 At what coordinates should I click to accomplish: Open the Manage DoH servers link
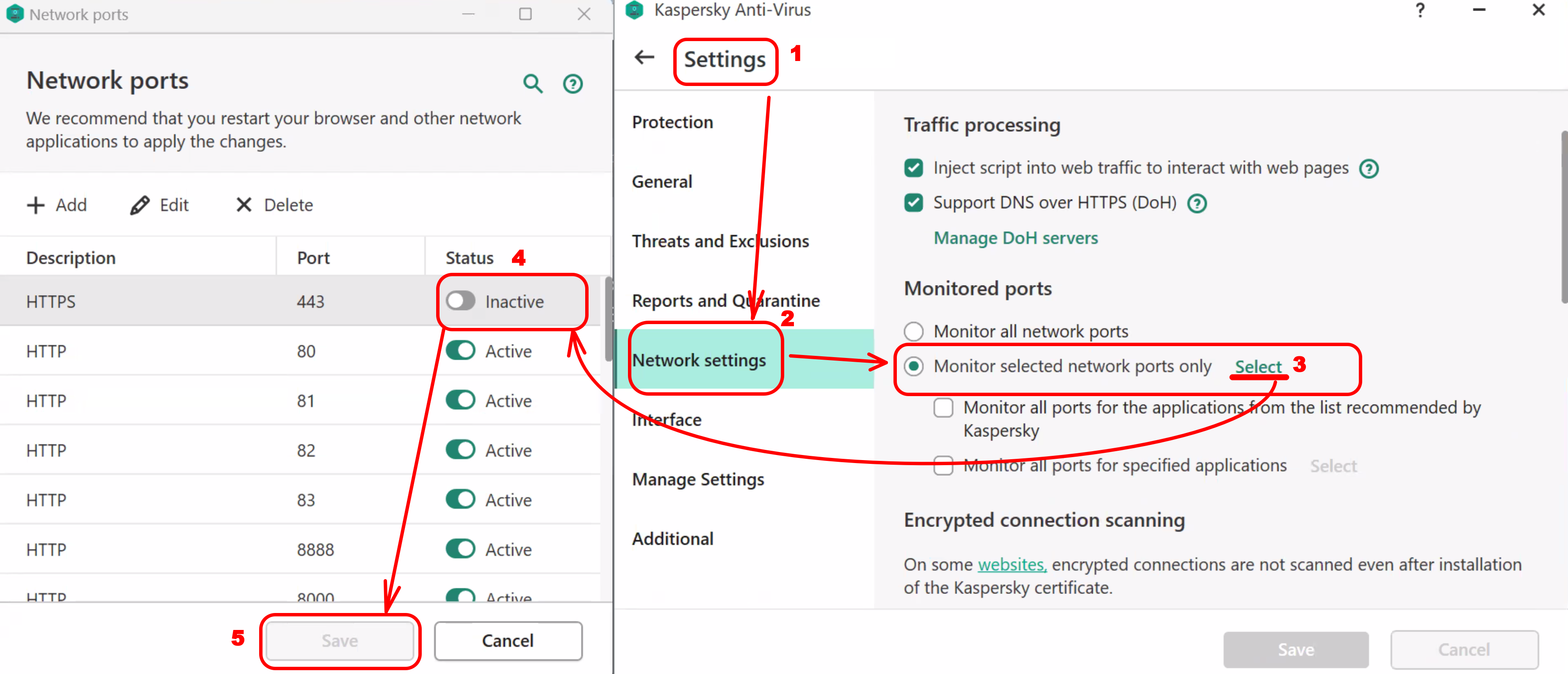pos(1015,238)
